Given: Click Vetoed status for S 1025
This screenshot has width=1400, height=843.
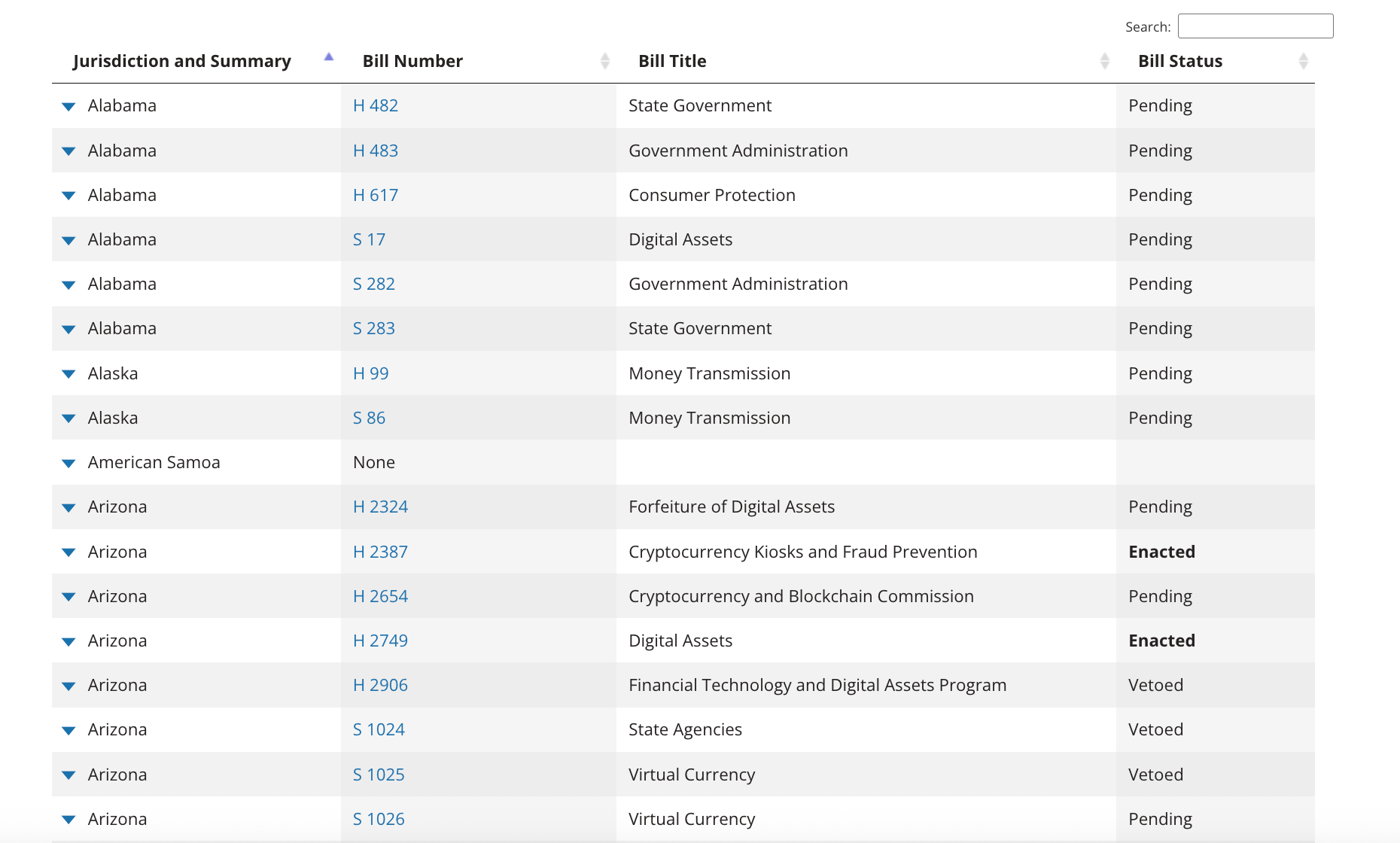Looking at the screenshot, I should click(x=1155, y=775).
